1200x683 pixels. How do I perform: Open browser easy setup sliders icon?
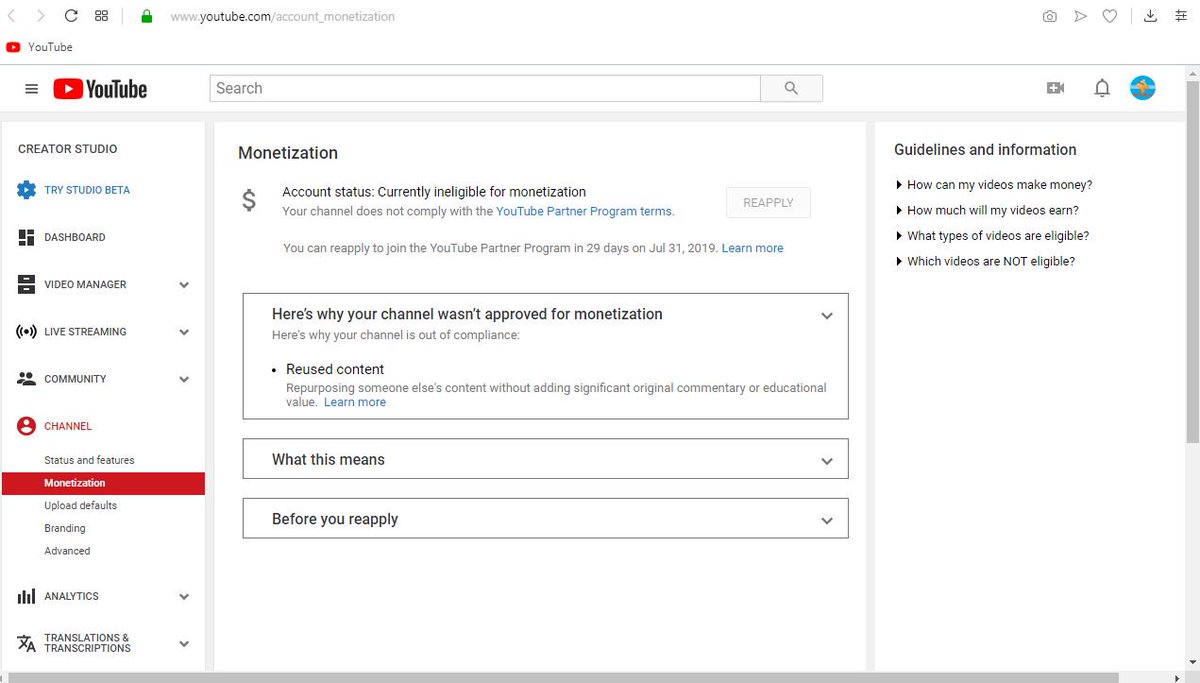tap(1180, 16)
